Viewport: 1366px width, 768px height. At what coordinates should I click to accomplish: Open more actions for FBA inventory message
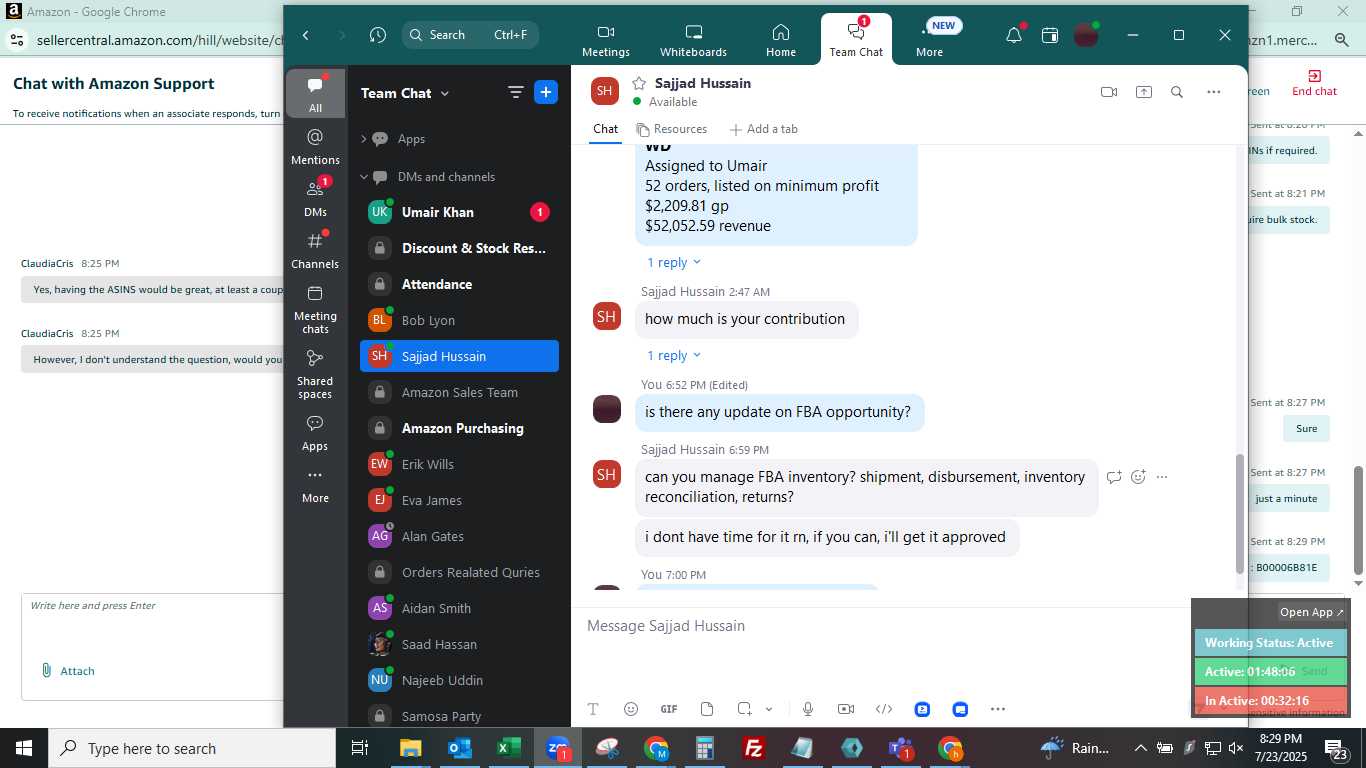[1162, 477]
